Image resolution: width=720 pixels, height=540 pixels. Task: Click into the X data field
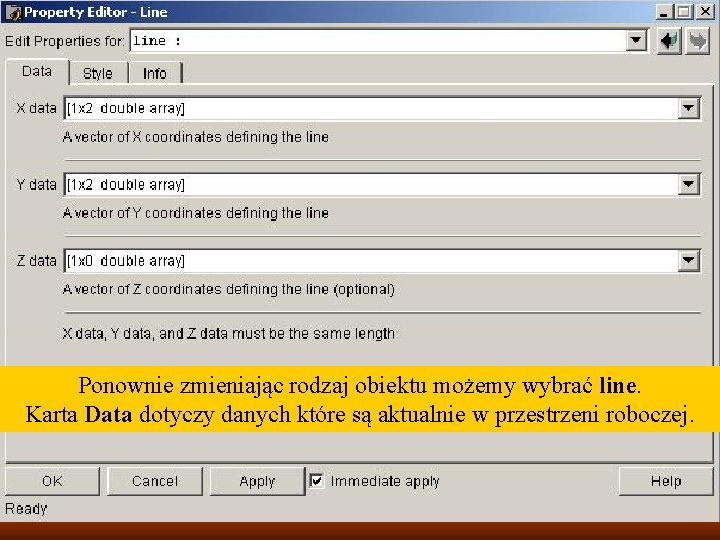click(371, 108)
